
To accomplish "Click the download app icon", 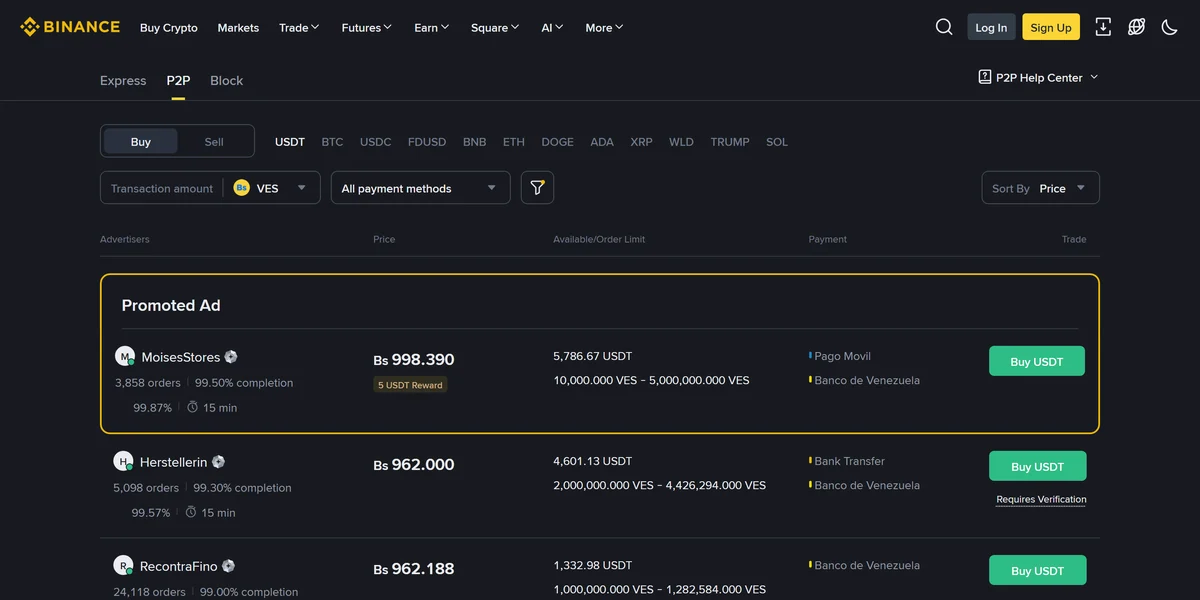I will pos(1103,27).
